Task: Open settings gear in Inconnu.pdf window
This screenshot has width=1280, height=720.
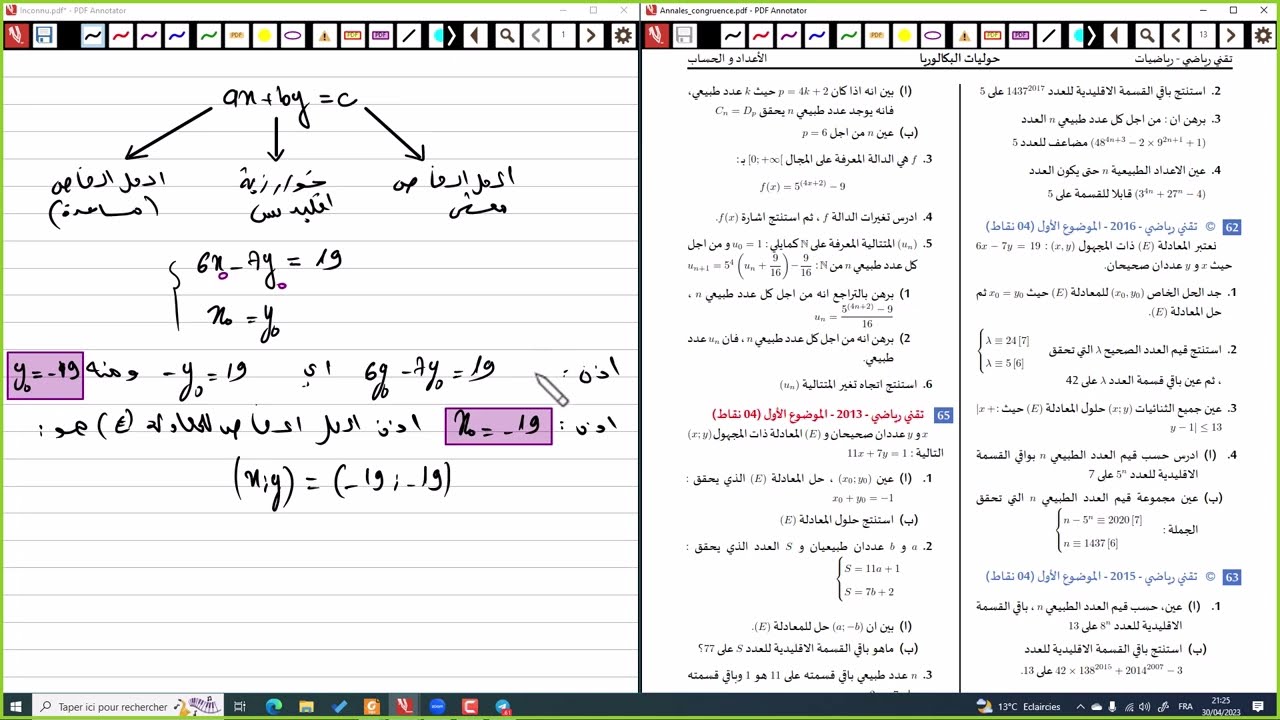Action: 623,36
